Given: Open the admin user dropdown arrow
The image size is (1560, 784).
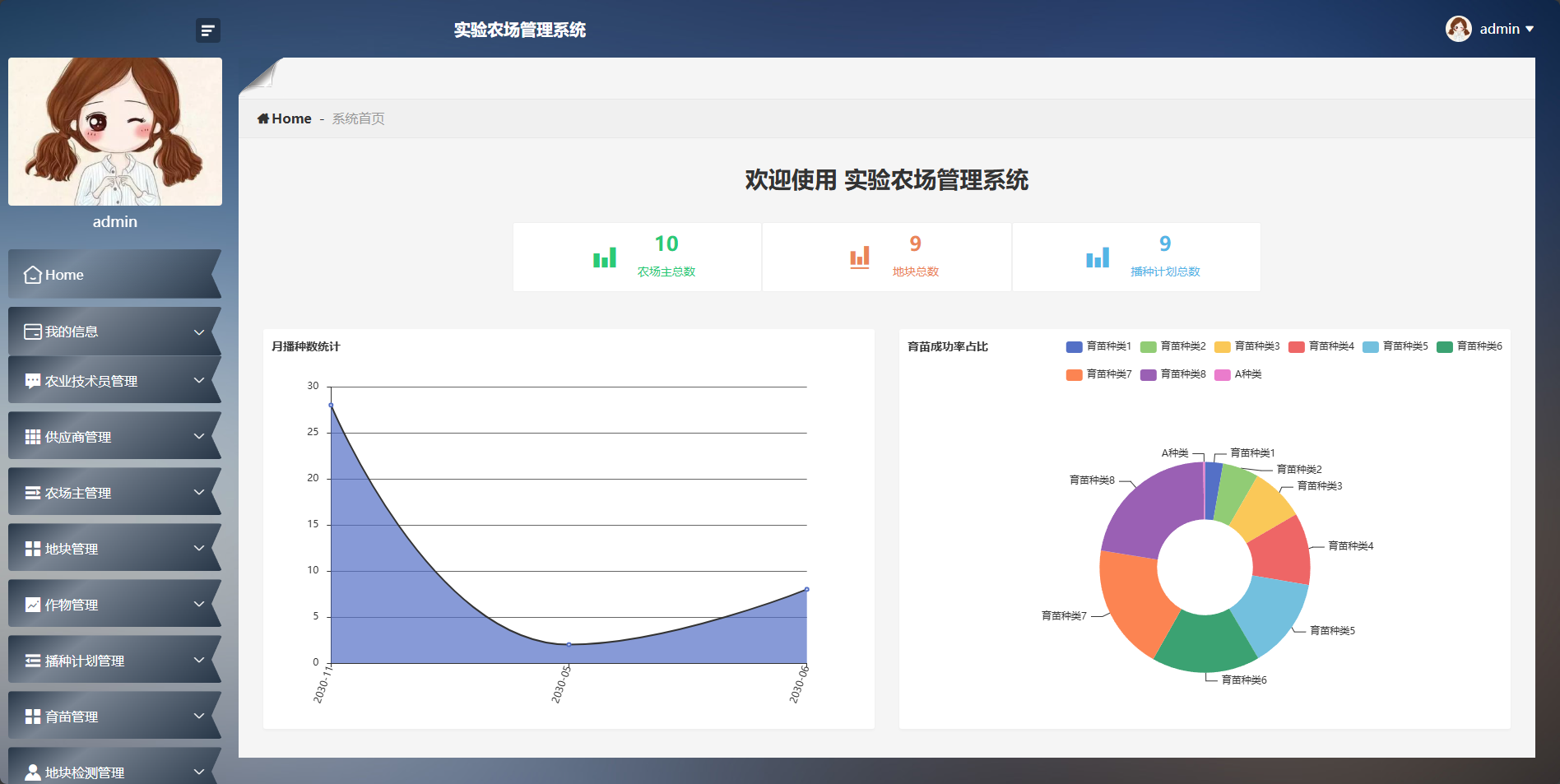Looking at the screenshot, I should click(1530, 29).
